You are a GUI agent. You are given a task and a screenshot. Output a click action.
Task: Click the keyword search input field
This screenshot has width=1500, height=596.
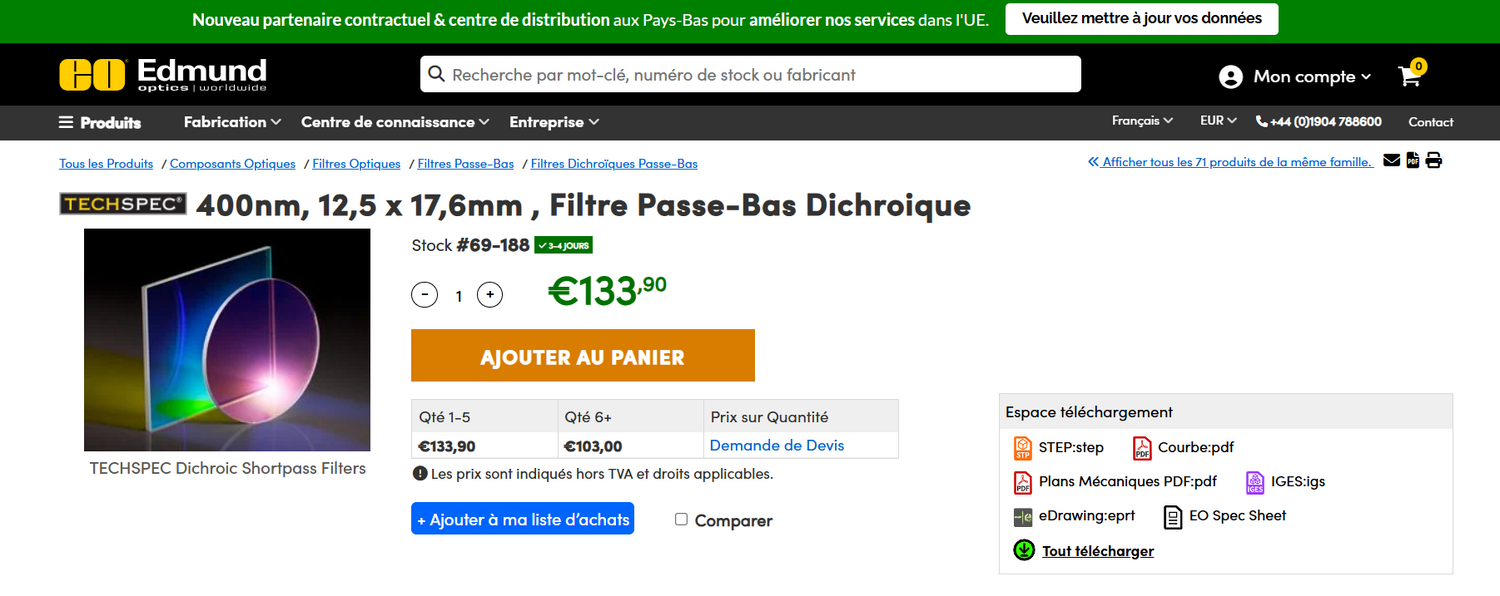click(x=750, y=75)
